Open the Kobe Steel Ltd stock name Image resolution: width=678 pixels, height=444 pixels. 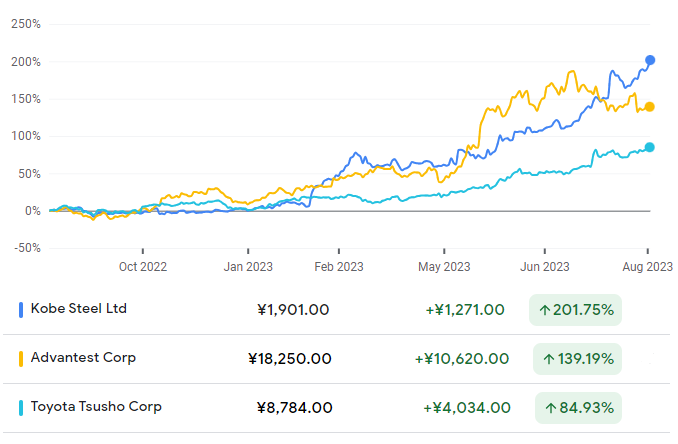coord(79,309)
